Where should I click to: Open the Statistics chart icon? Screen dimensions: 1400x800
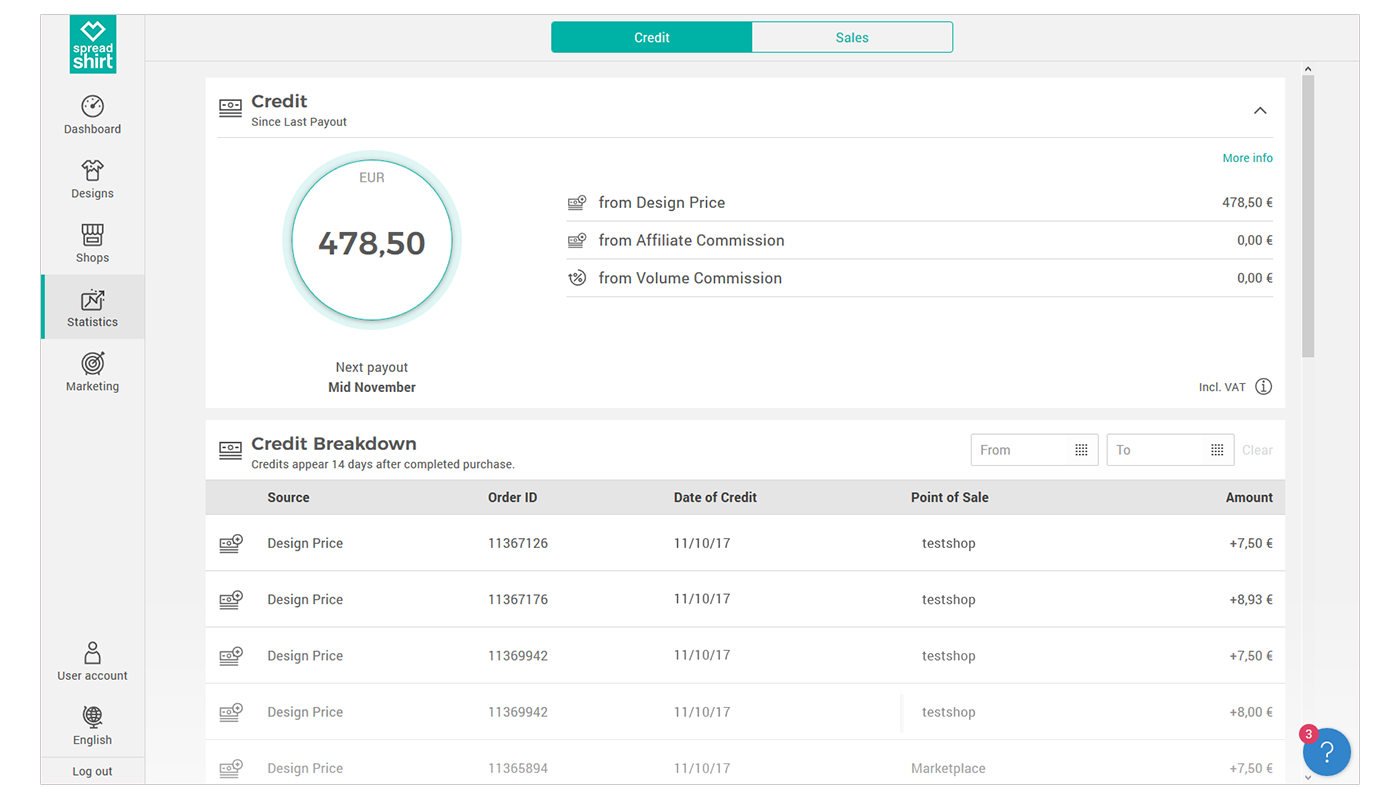point(92,300)
